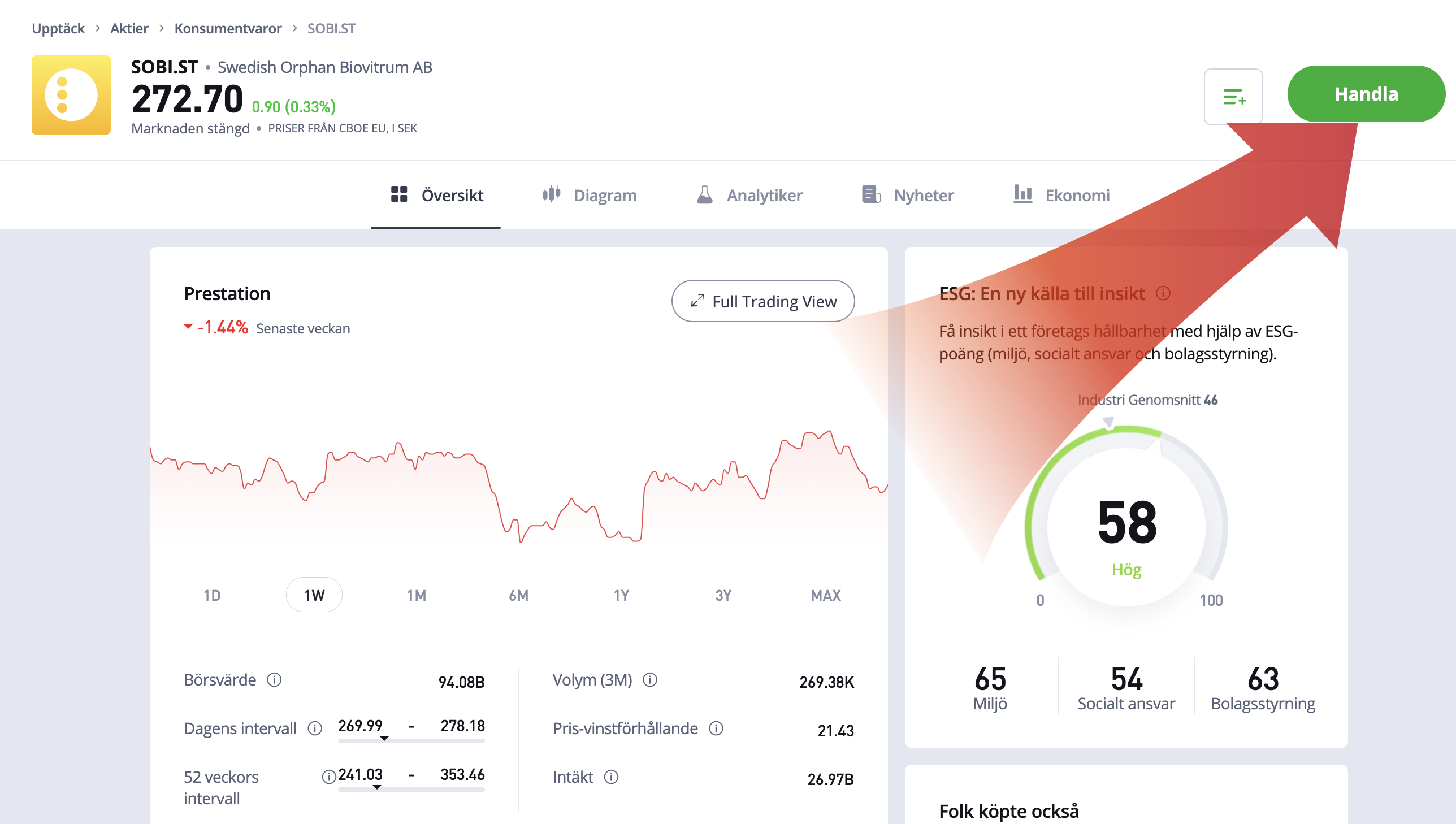This screenshot has height=824, width=1456.
Task: Click info icon beside Volym (3M)
Action: (650, 679)
